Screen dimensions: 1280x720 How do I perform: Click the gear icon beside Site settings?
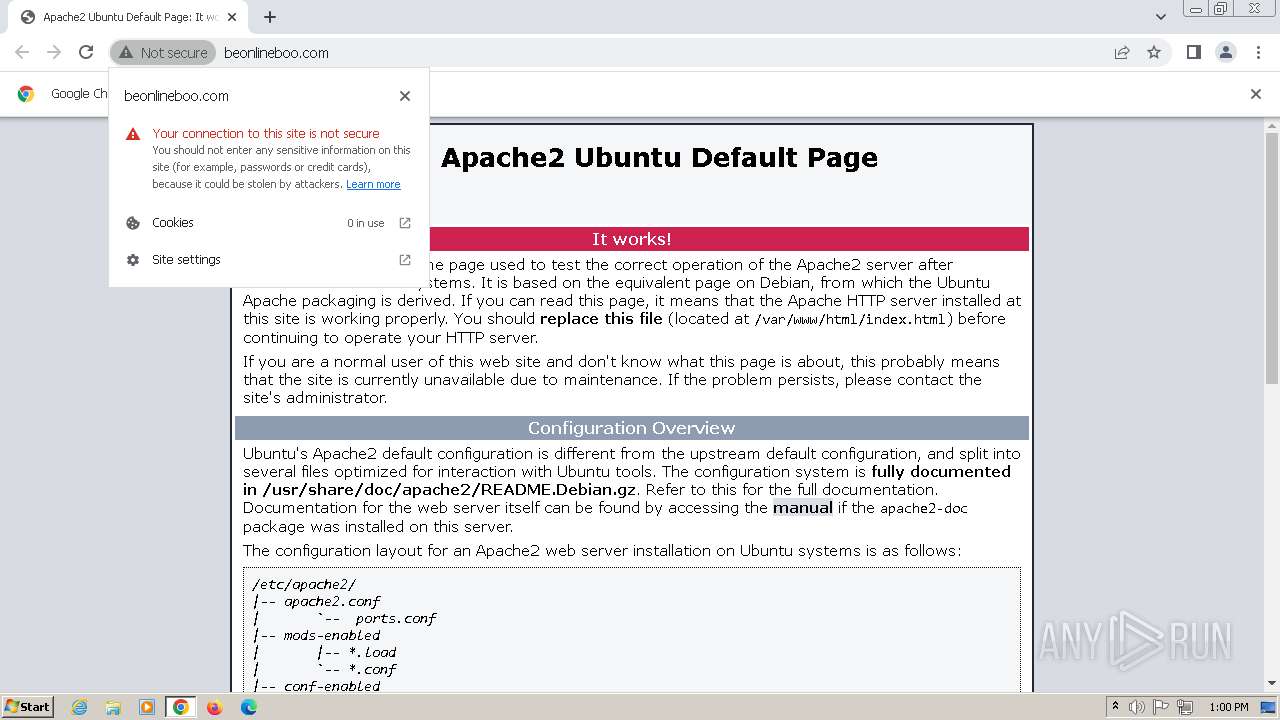pos(133,260)
